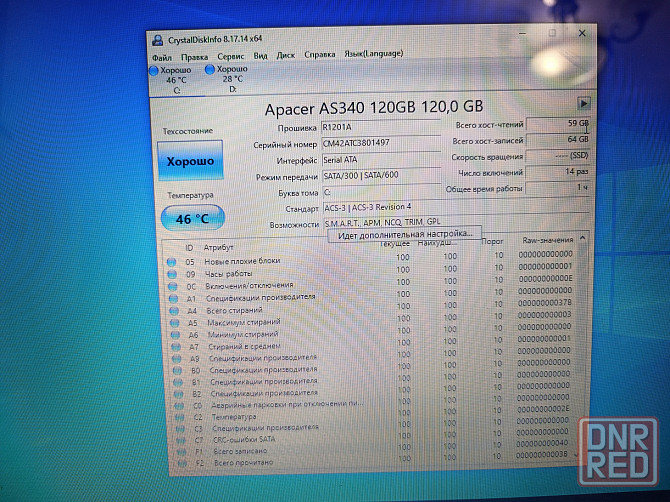Open the Диск menu
Viewport: 670px width, 502px height.
click(285, 55)
